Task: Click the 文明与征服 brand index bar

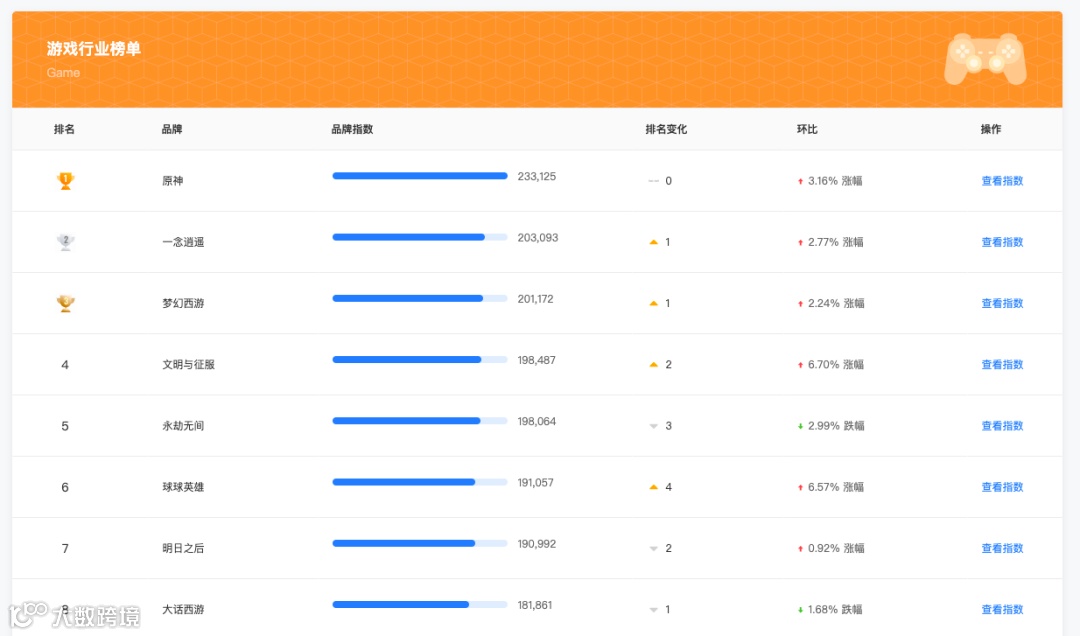Action: (420, 360)
